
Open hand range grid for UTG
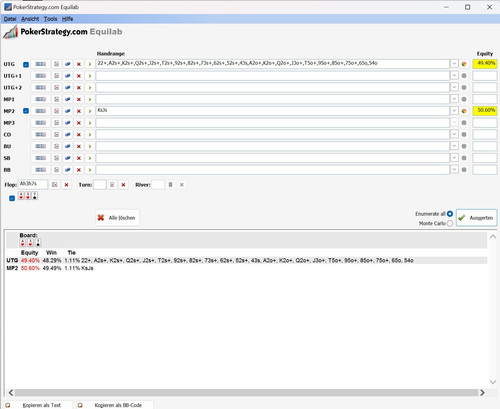[x=41, y=64]
